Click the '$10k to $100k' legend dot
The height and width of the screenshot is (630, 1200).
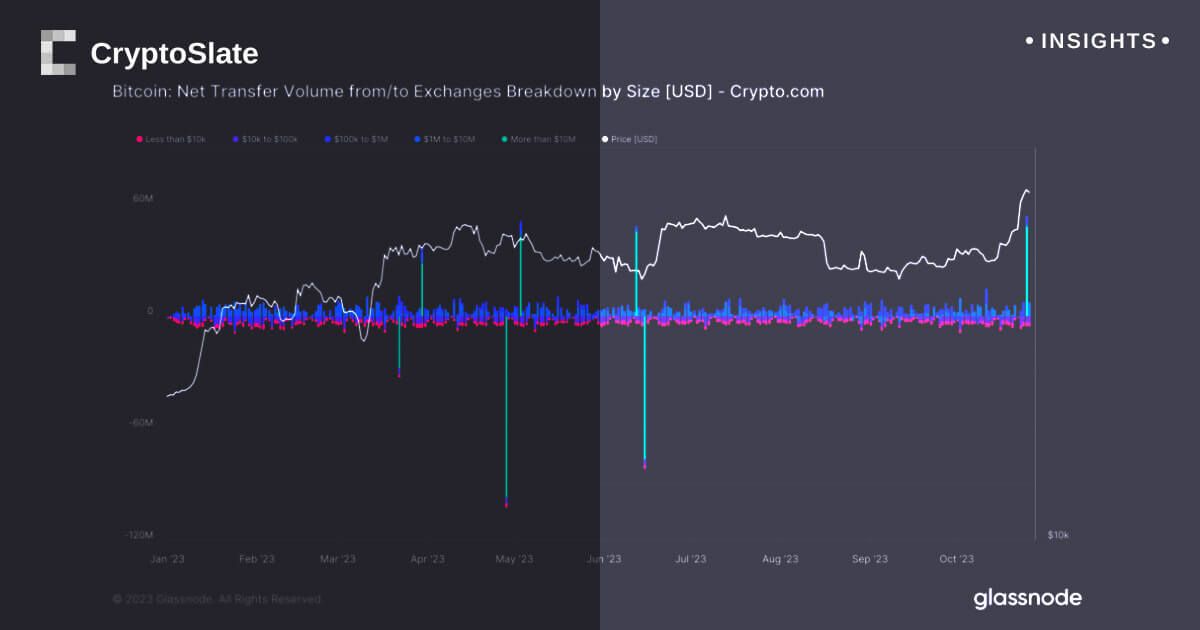pos(235,139)
